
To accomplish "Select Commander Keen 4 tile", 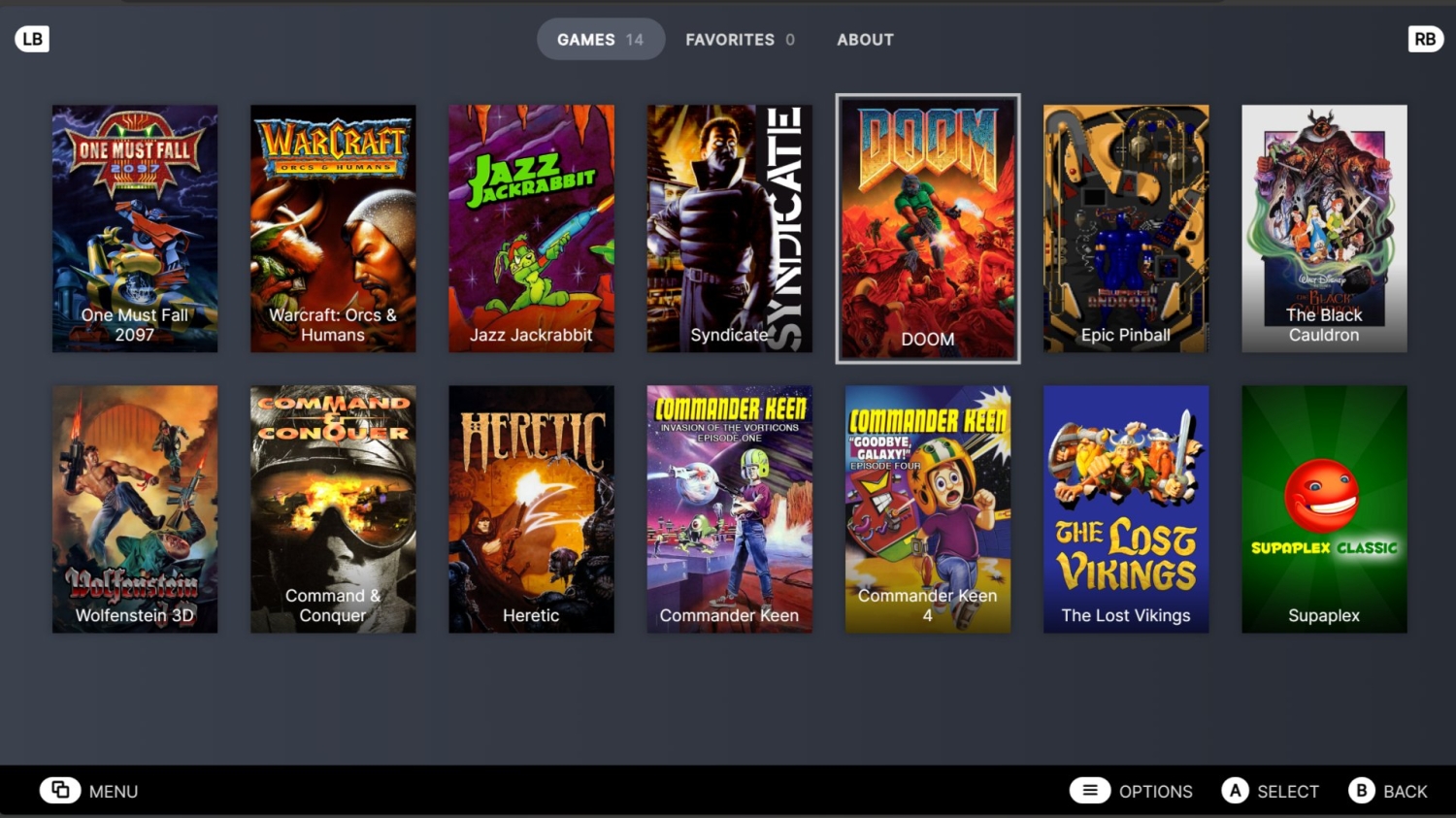I will 928,509.
